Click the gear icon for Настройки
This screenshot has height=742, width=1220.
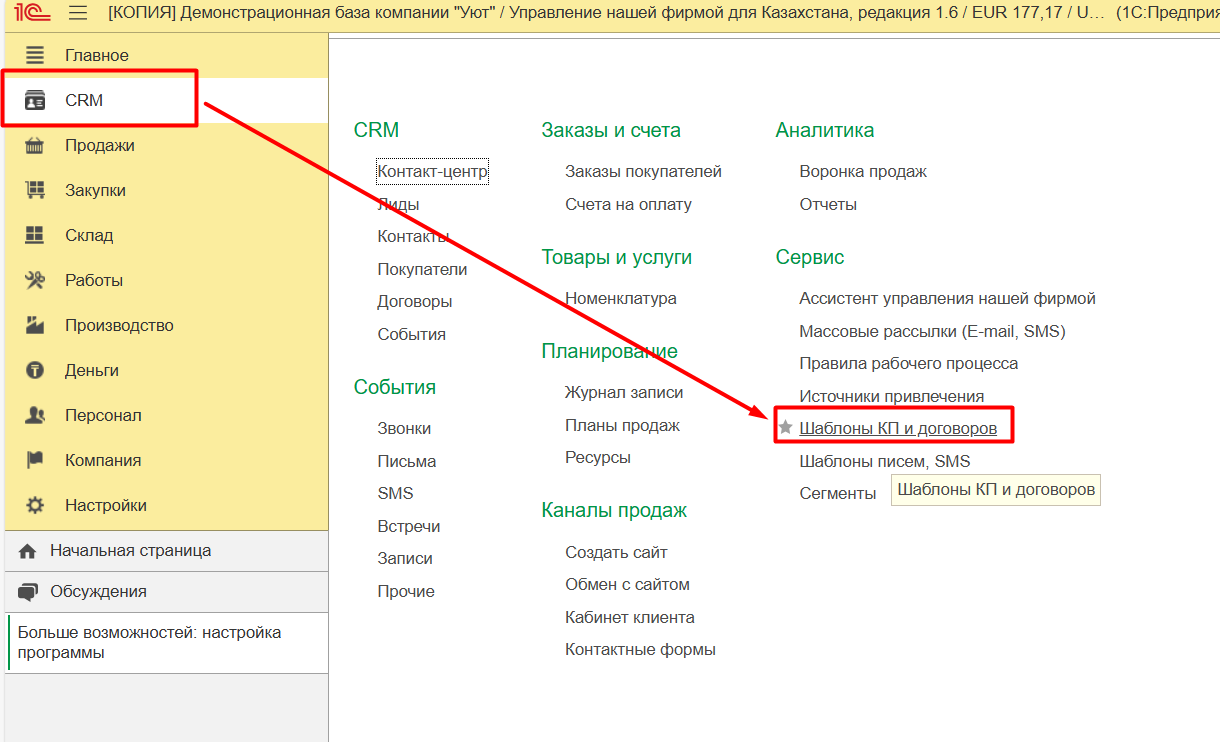[35, 506]
